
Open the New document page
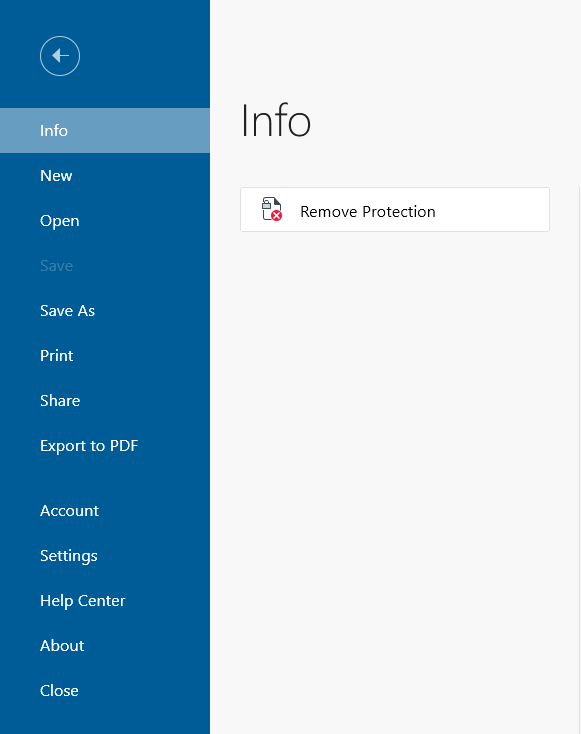pos(105,176)
